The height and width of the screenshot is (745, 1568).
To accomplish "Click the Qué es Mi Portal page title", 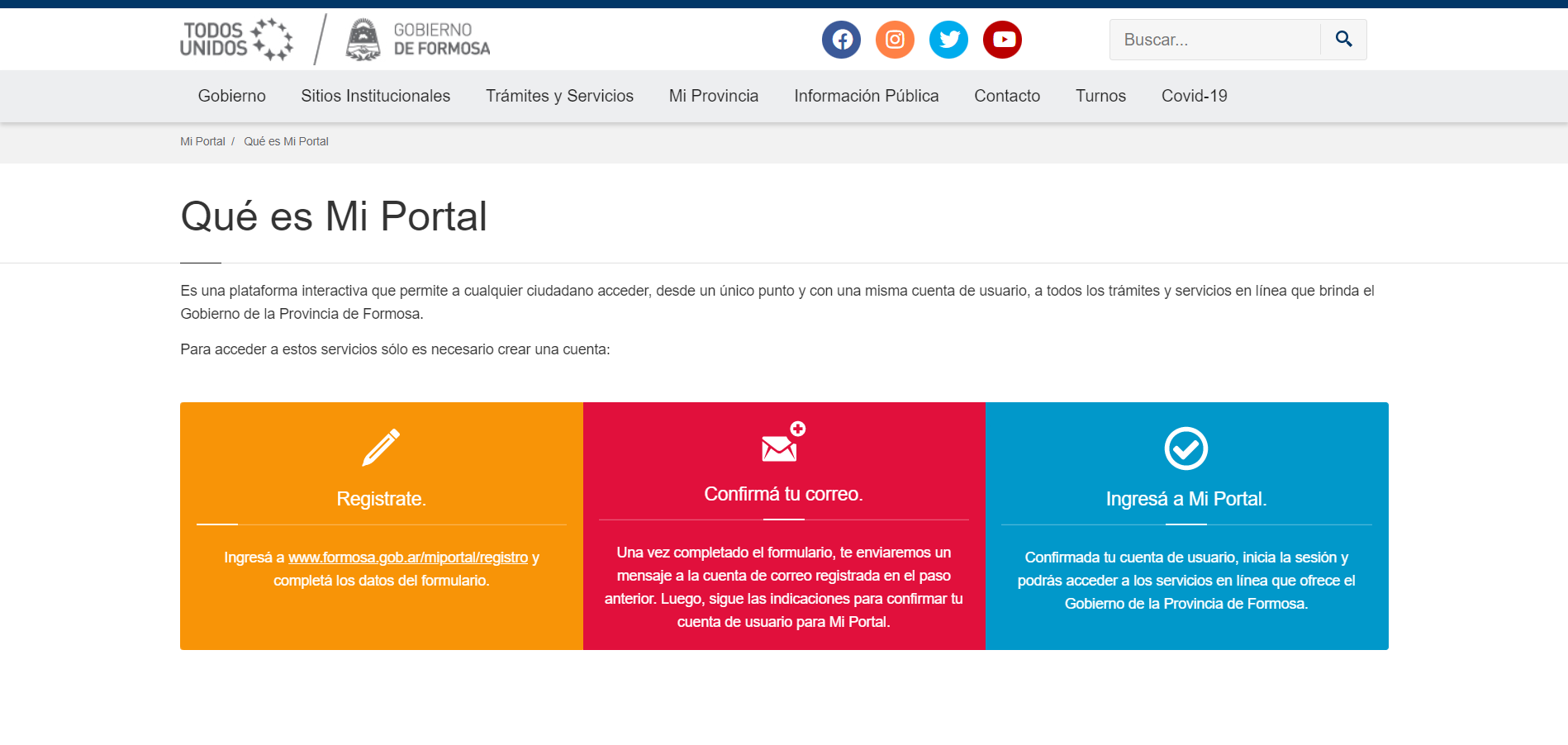I will [x=334, y=216].
